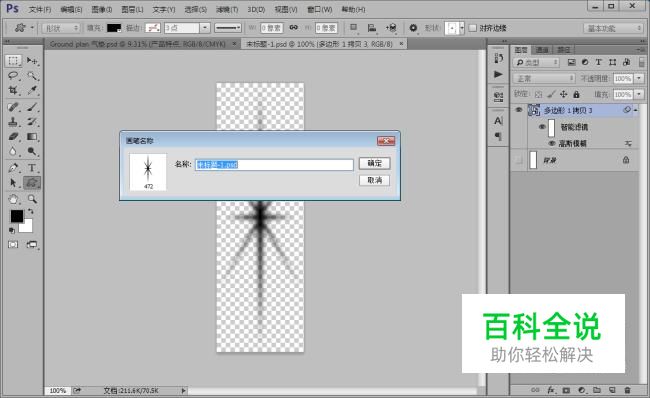Open the Paragraph panel icon
The height and width of the screenshot is (398, 650).
(x=498, y=136)
